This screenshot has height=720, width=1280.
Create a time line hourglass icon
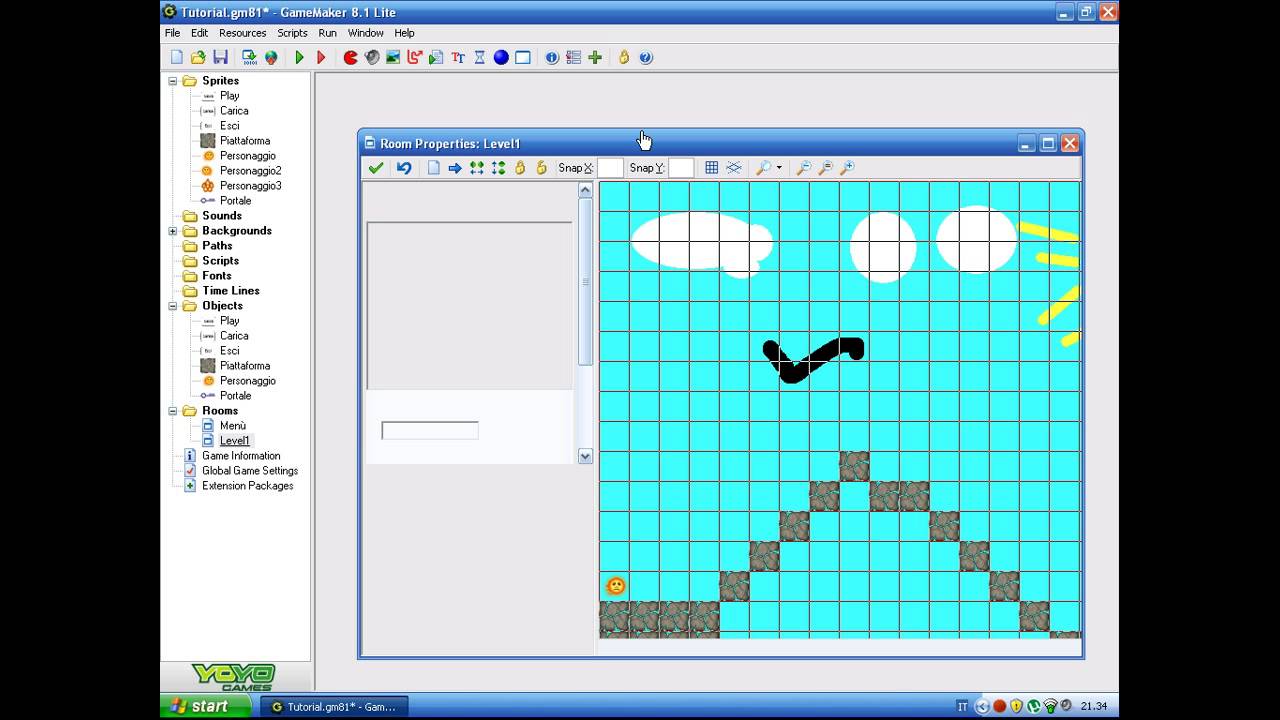pos(480,58)
